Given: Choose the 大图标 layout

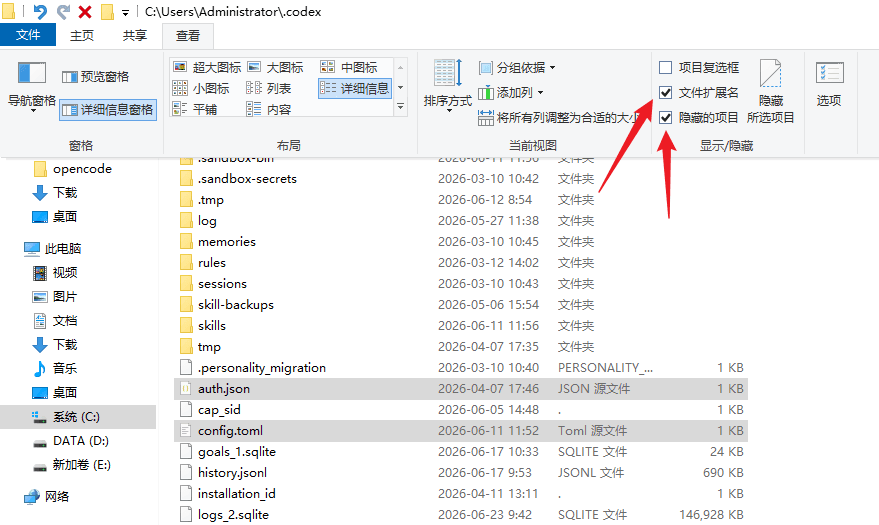Looking at the screenshot, I should pos(275,67).
